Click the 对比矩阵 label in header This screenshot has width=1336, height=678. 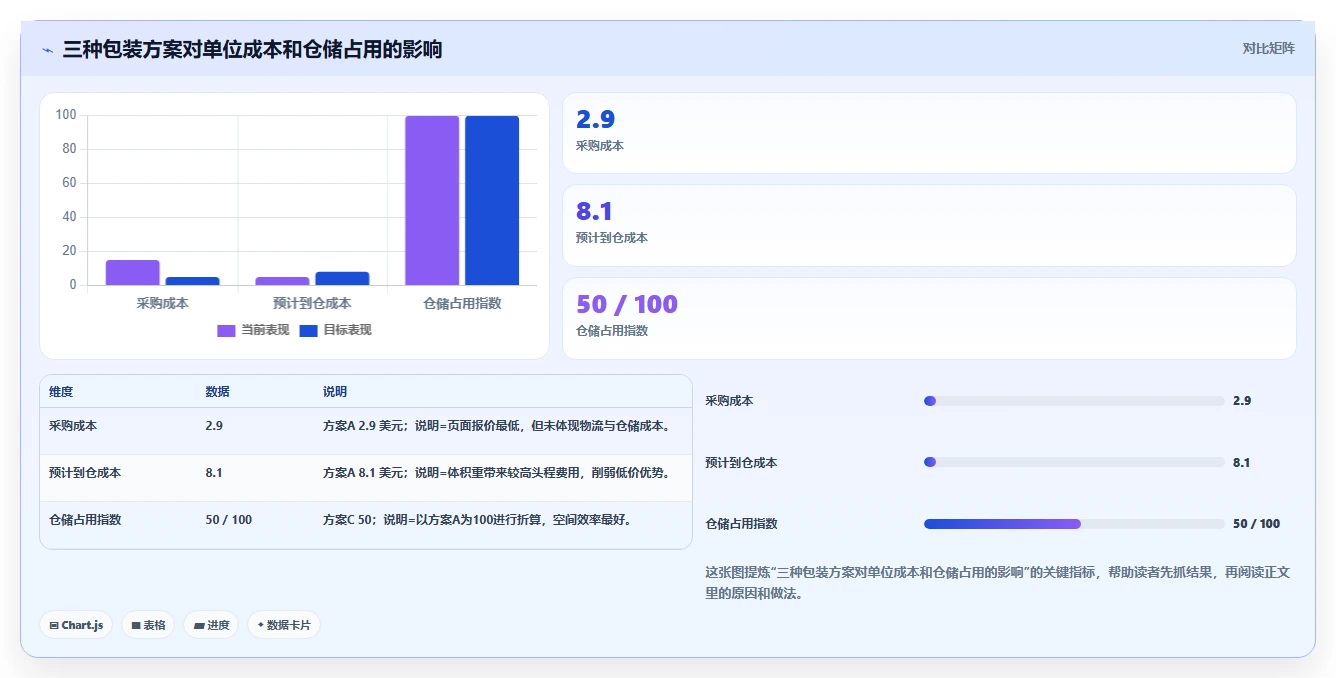[1268, 48]
